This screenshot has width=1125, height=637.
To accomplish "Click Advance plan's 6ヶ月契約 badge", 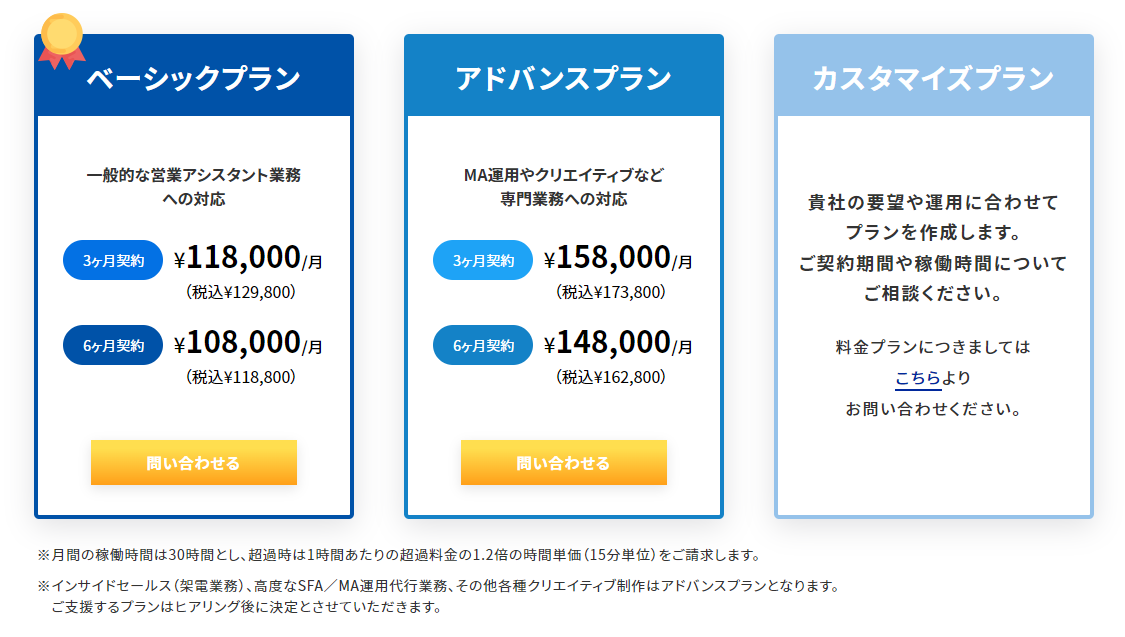I will point(483,345).
